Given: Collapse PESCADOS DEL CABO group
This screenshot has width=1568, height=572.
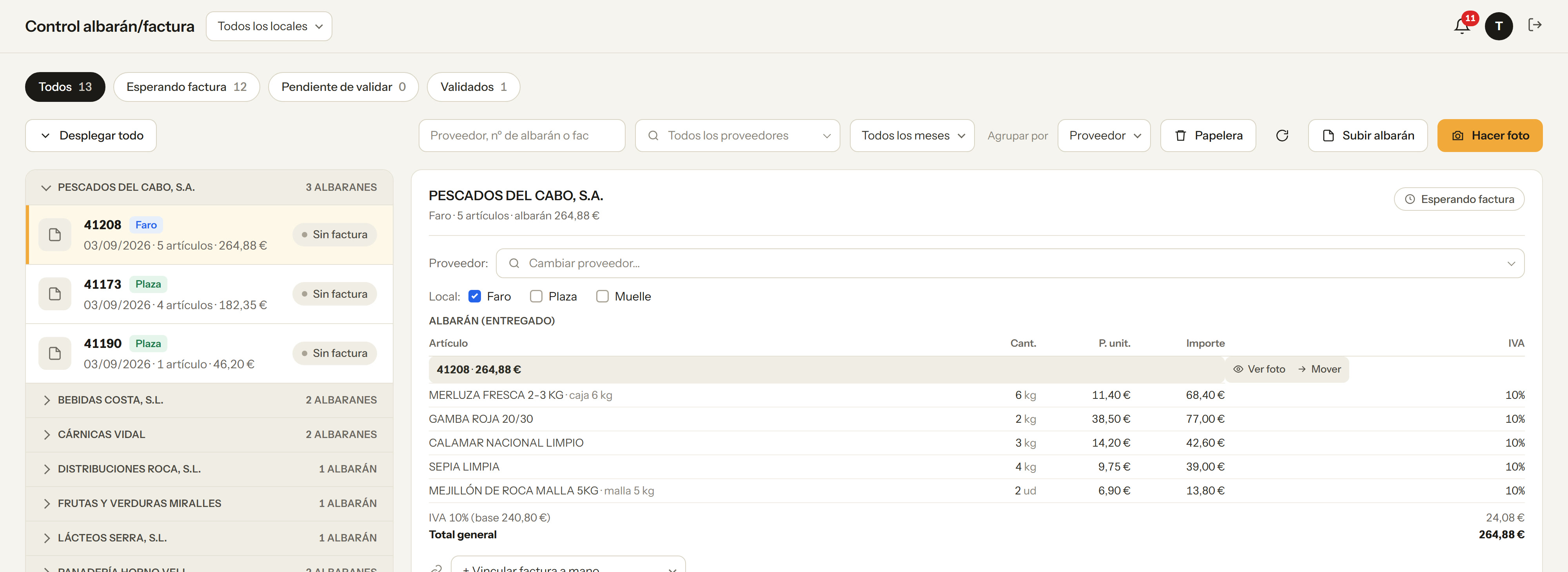Looking at the screenshot, I should (209, 187).
